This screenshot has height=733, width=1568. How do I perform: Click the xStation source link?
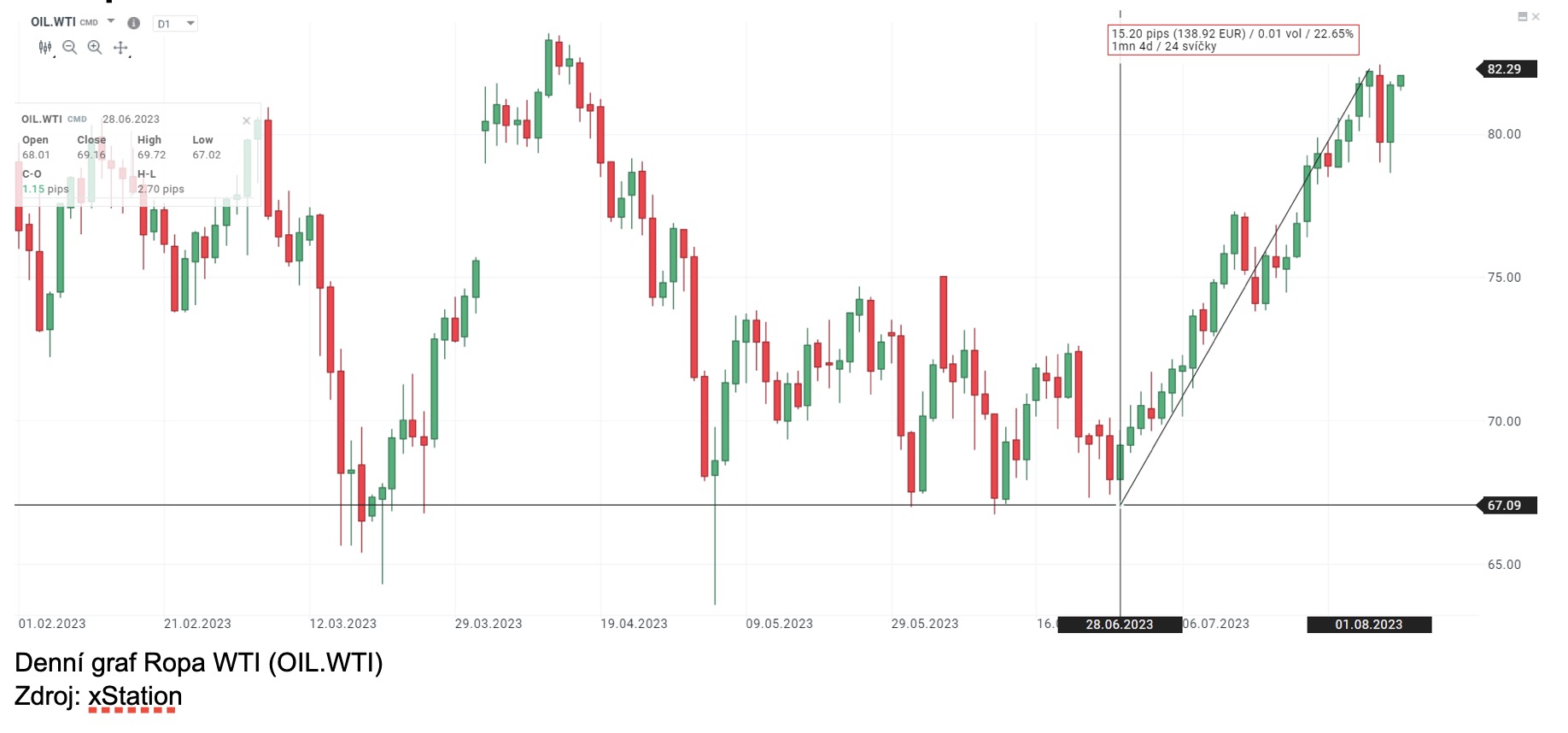coord(133,697)
